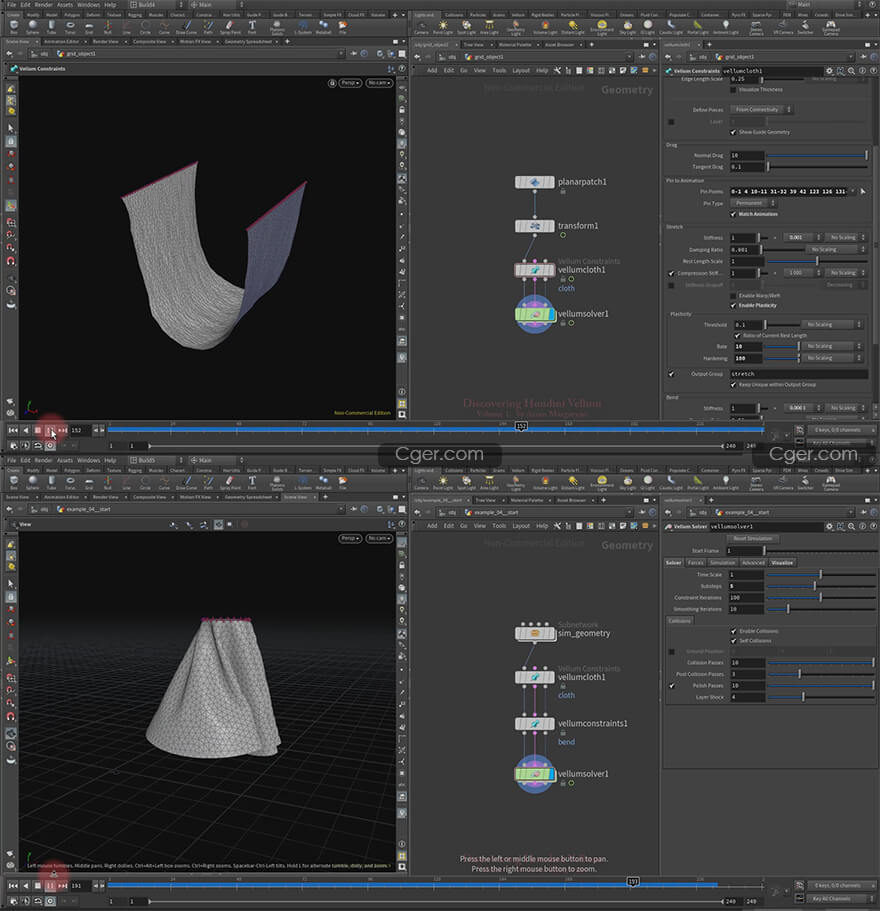The height and width of the screenshot is (911, 880).
Task: Open Define Pieces From Connectivity dropdown
Action: (761, 110)
